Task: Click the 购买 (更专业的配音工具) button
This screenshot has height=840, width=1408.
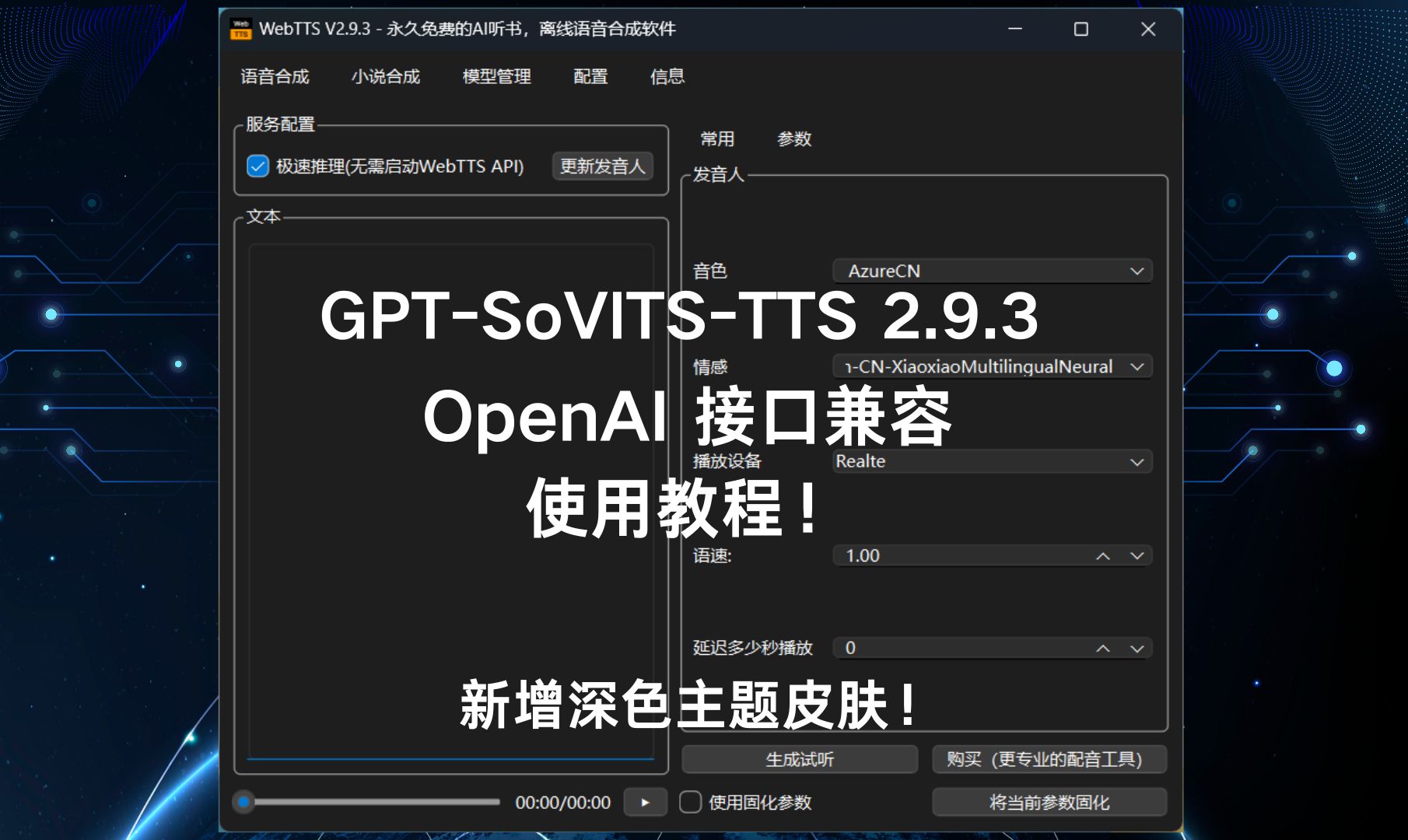Action: click(1049, 759)
